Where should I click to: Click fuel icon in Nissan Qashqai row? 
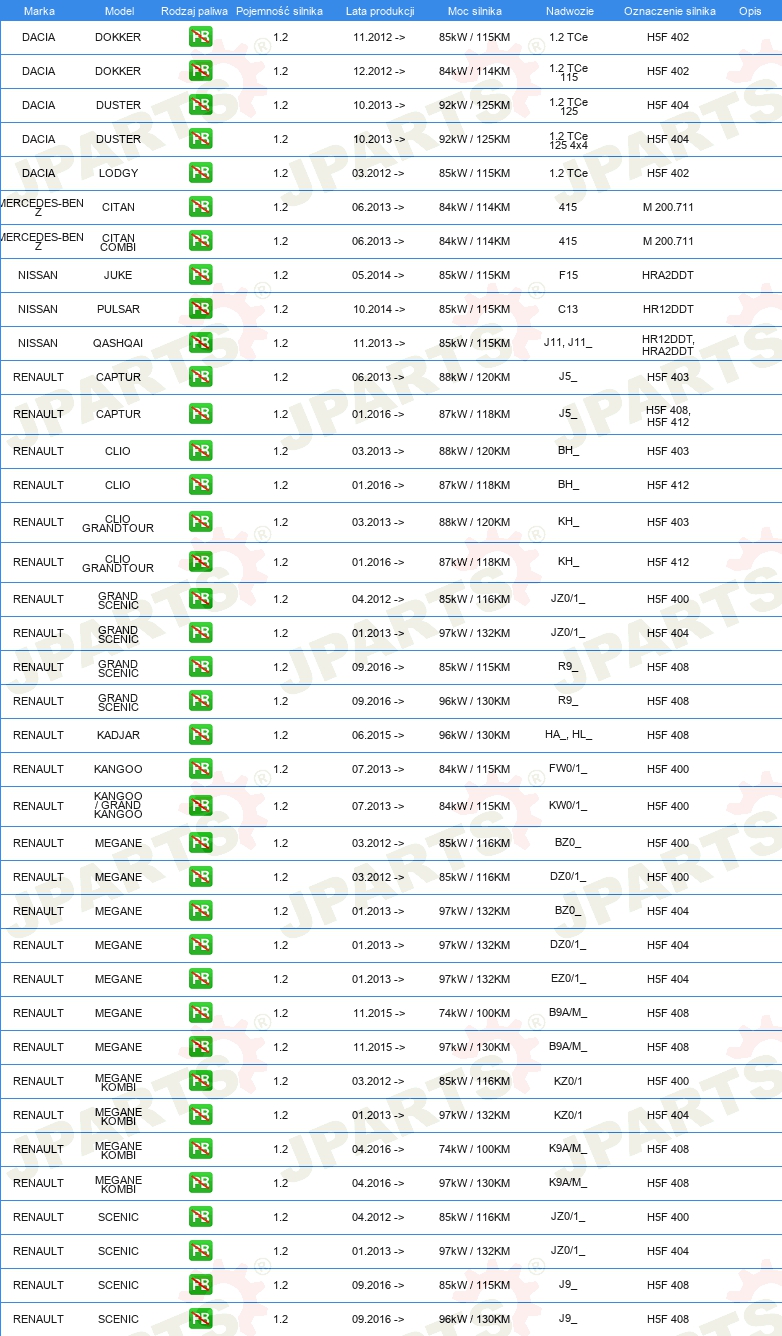pos(200,343)
